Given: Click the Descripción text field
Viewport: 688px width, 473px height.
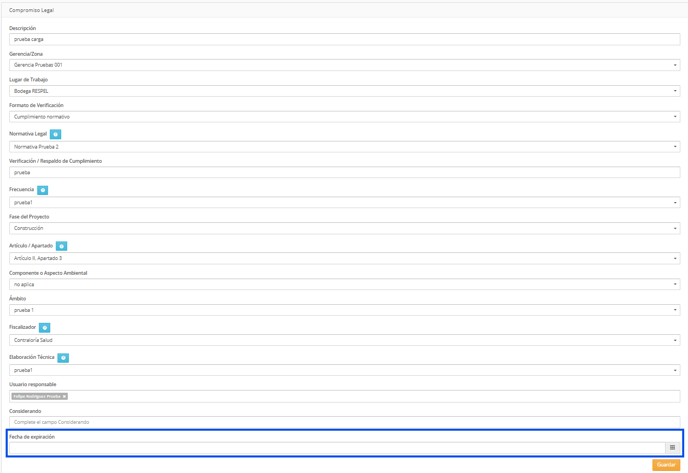Looking at the screenshot, I should [x=344, y=39].
